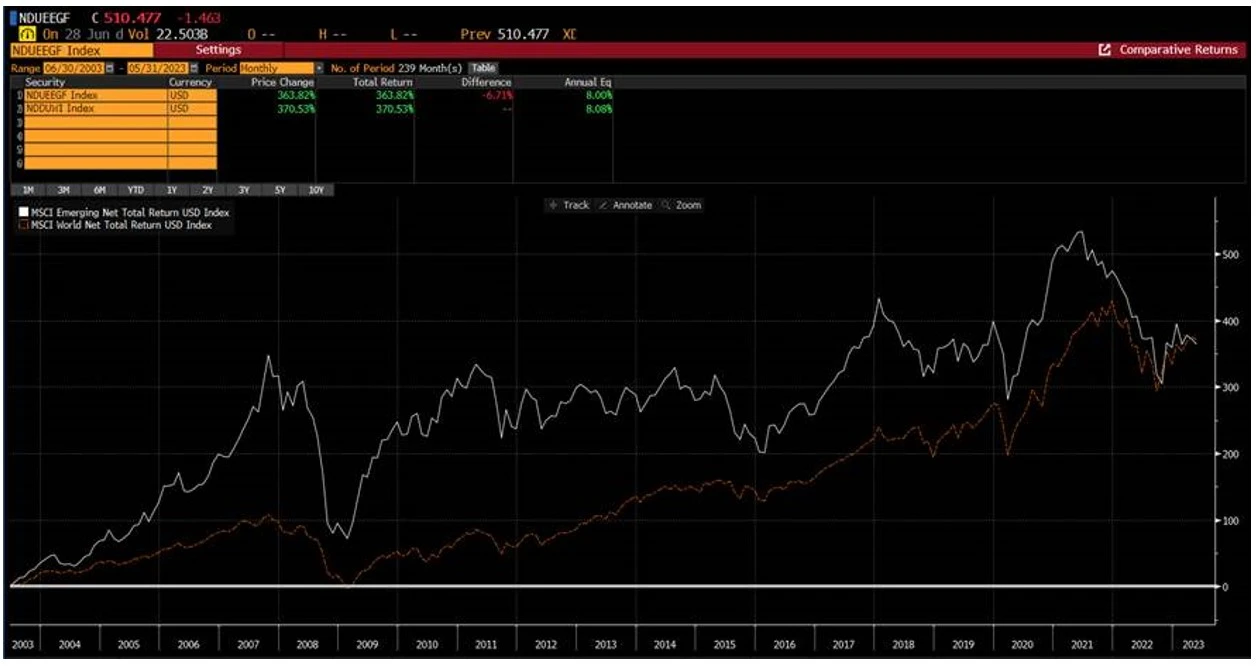Click the empty security field in row 3
1256x666 pixels.
(96, 121)
